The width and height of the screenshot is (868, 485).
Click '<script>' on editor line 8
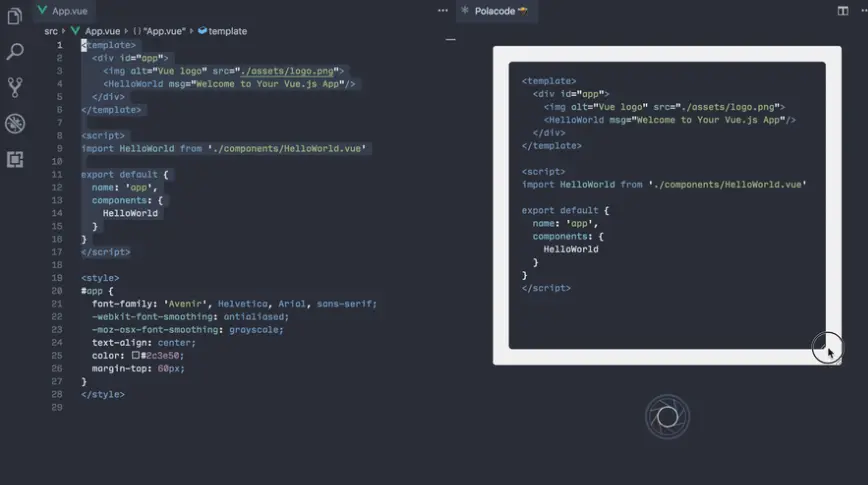103,136
